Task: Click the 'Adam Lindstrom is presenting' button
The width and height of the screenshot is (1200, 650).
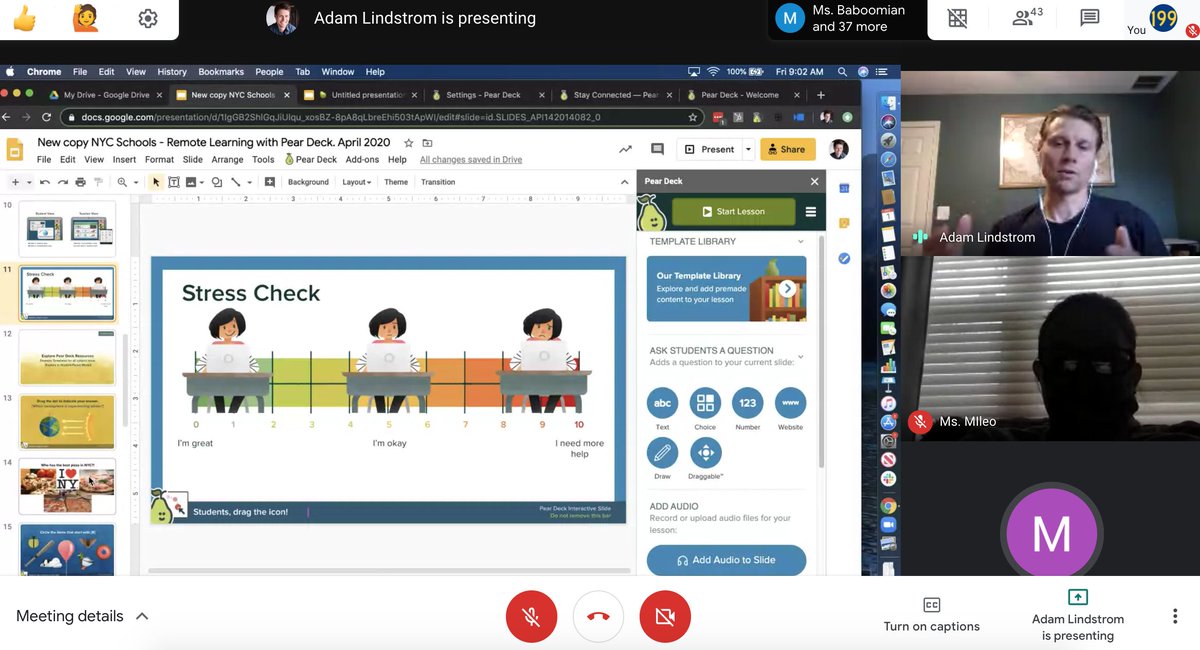Action: (x=1077, y=616)
